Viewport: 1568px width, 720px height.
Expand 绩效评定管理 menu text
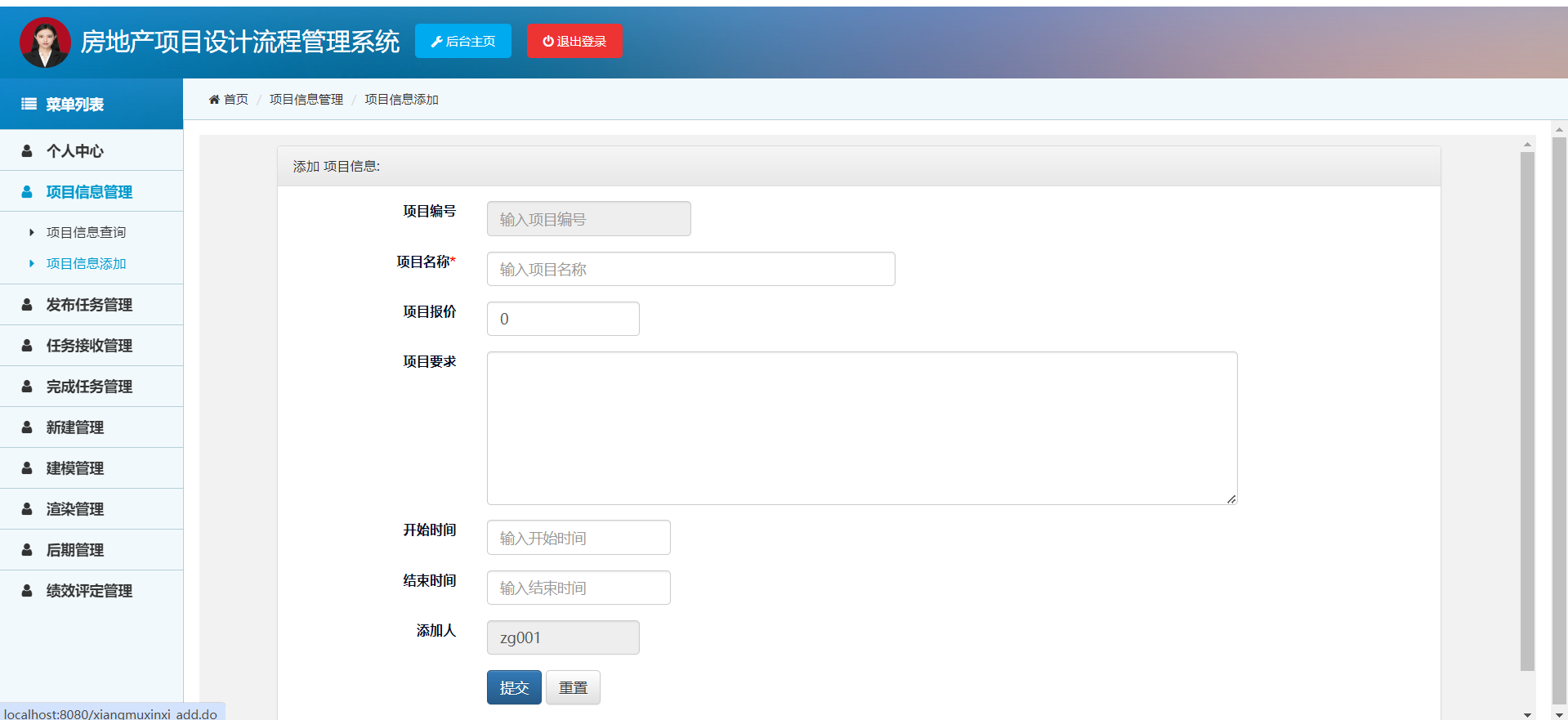pyautogui.click(x=89, y=591)
